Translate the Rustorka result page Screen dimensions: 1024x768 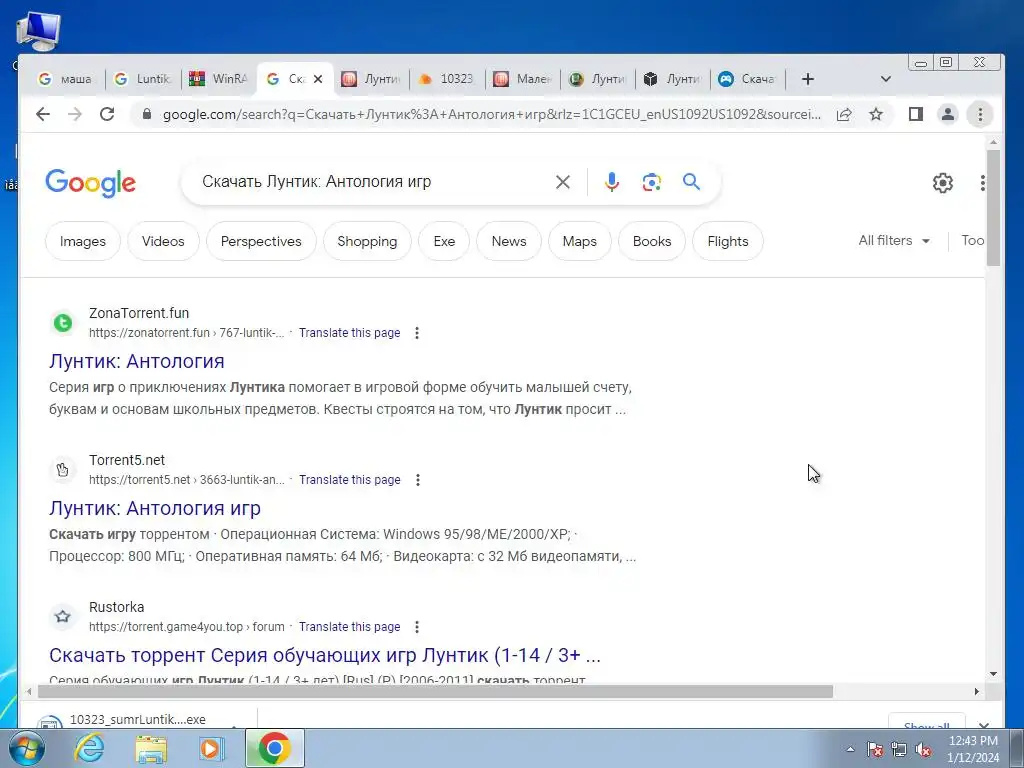pos(349,627)
